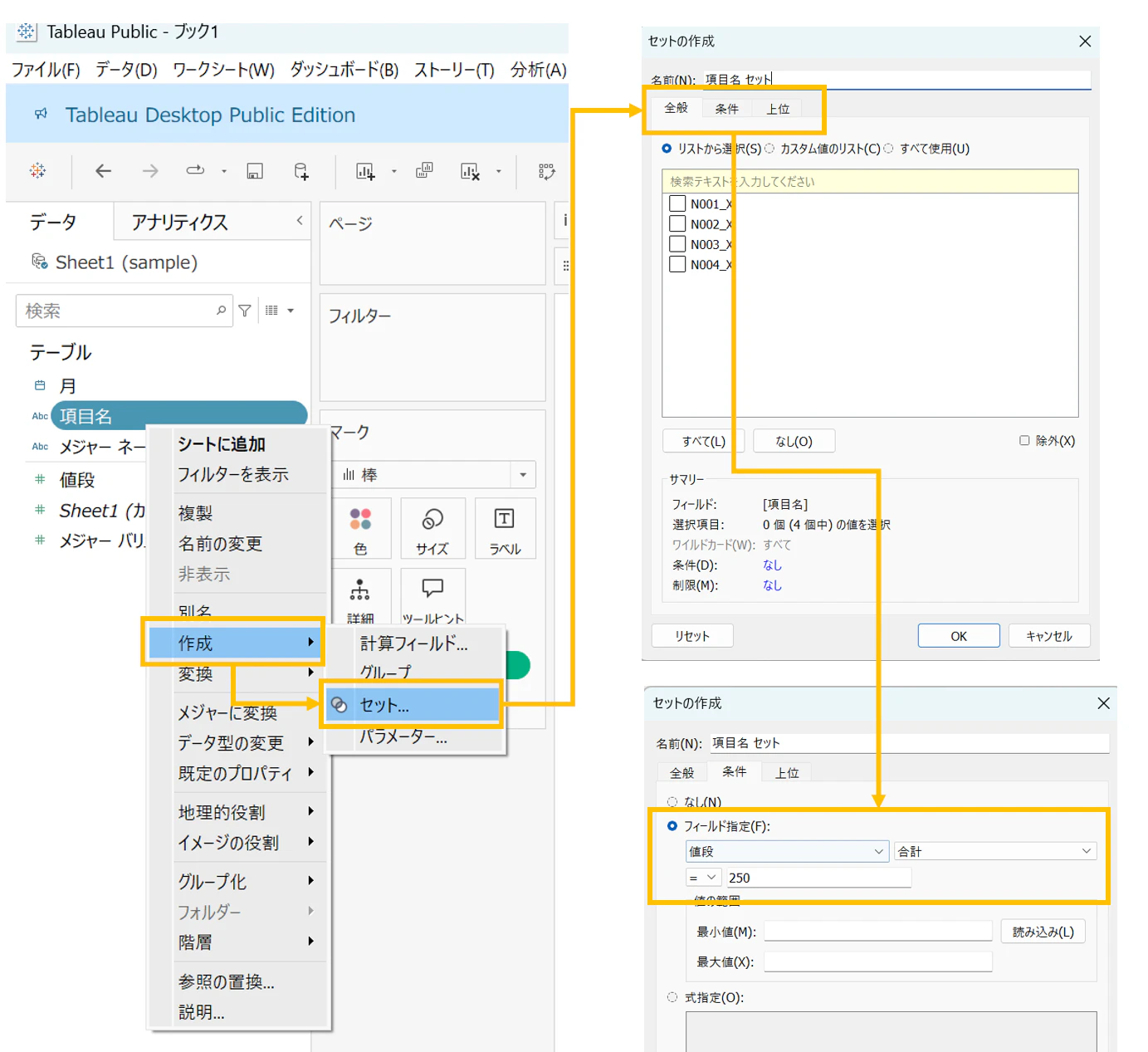Click the magnifier icon in the data search box
Image resolution: width=1148 pixels, height=1052 pixels.
pyautogui.click(x=221, y=311)
